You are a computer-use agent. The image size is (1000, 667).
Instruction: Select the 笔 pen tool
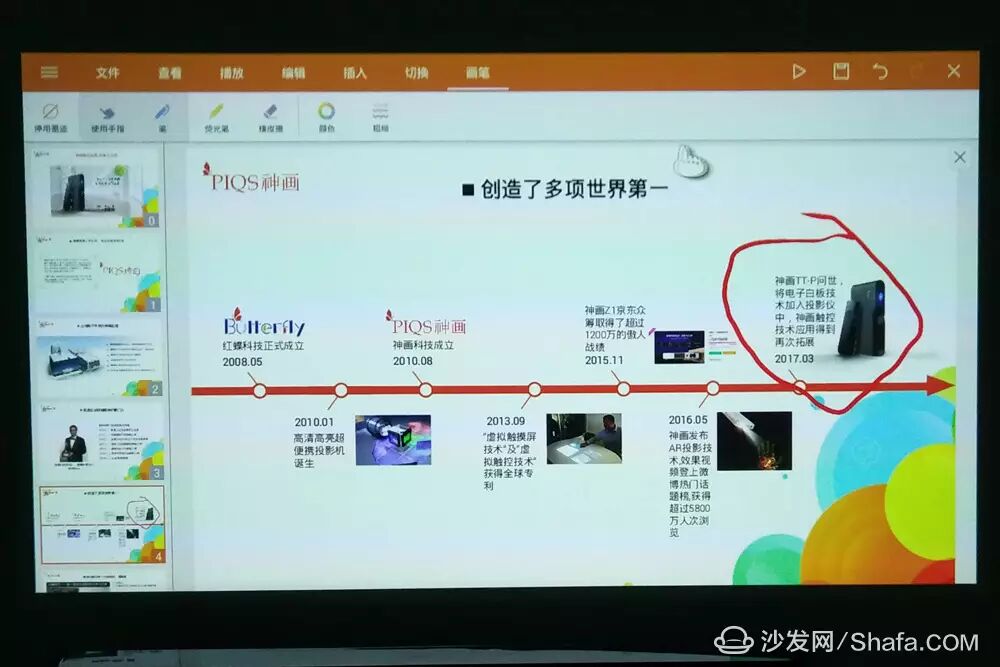click(x=162, y=118)
